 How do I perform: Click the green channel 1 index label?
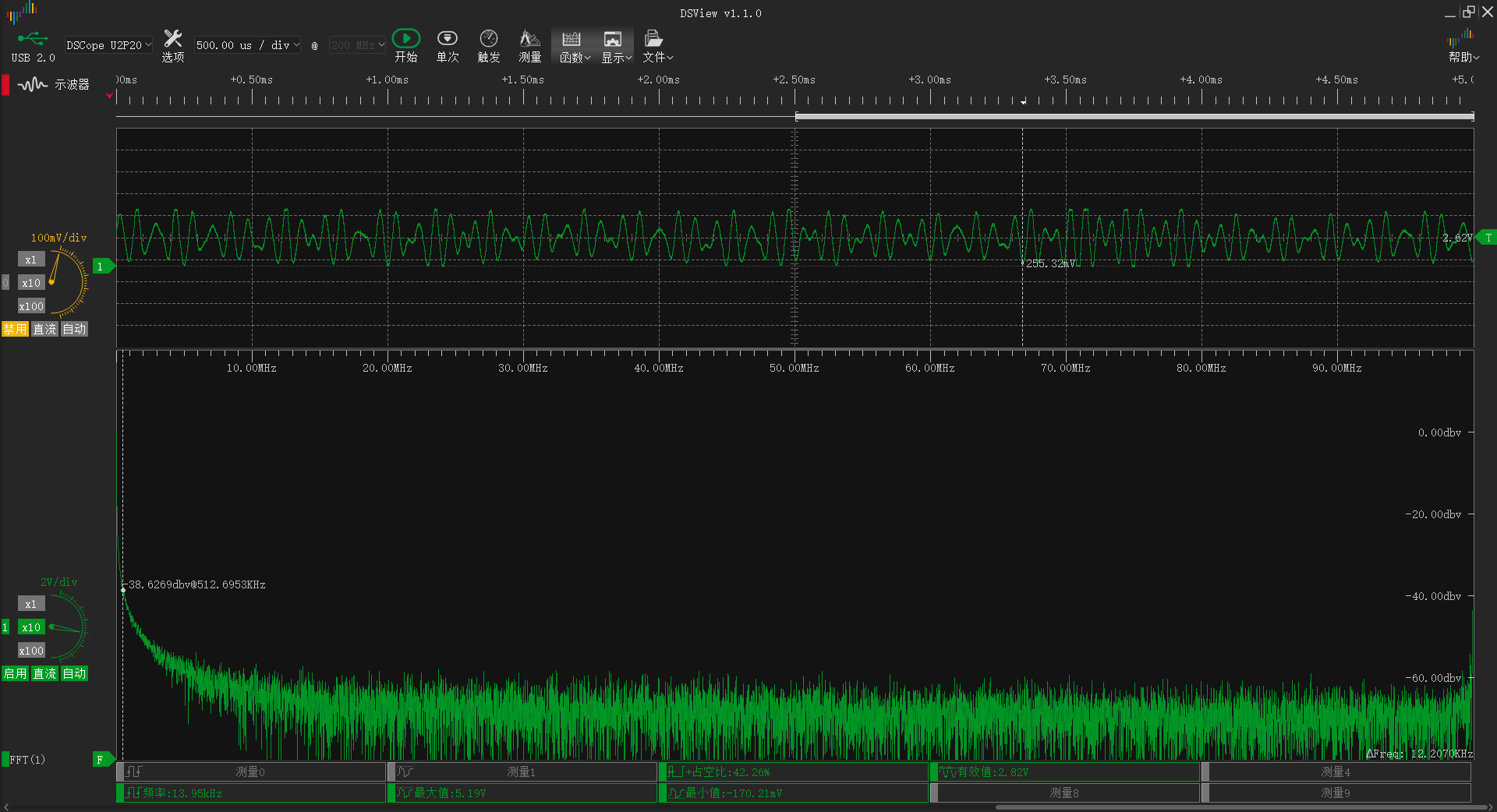[x=5, y=627]
